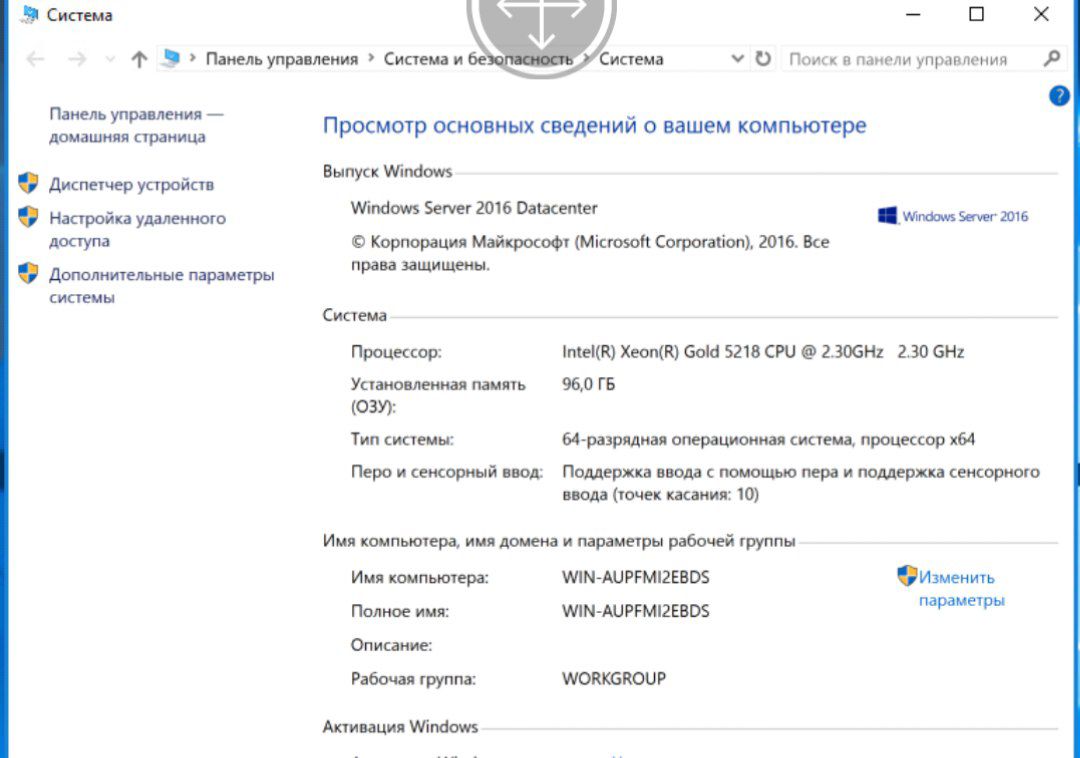Screen dimensions: 1080x758
Task: Click shield icon next to 'Изменить параметры'
Action: point(907,576)
